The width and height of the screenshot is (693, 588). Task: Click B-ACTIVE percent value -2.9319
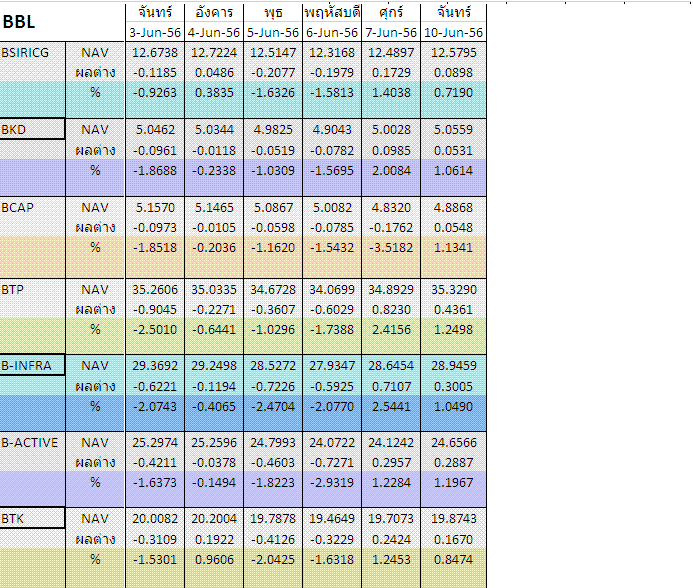pyautogui.click(x=332, y=482)
